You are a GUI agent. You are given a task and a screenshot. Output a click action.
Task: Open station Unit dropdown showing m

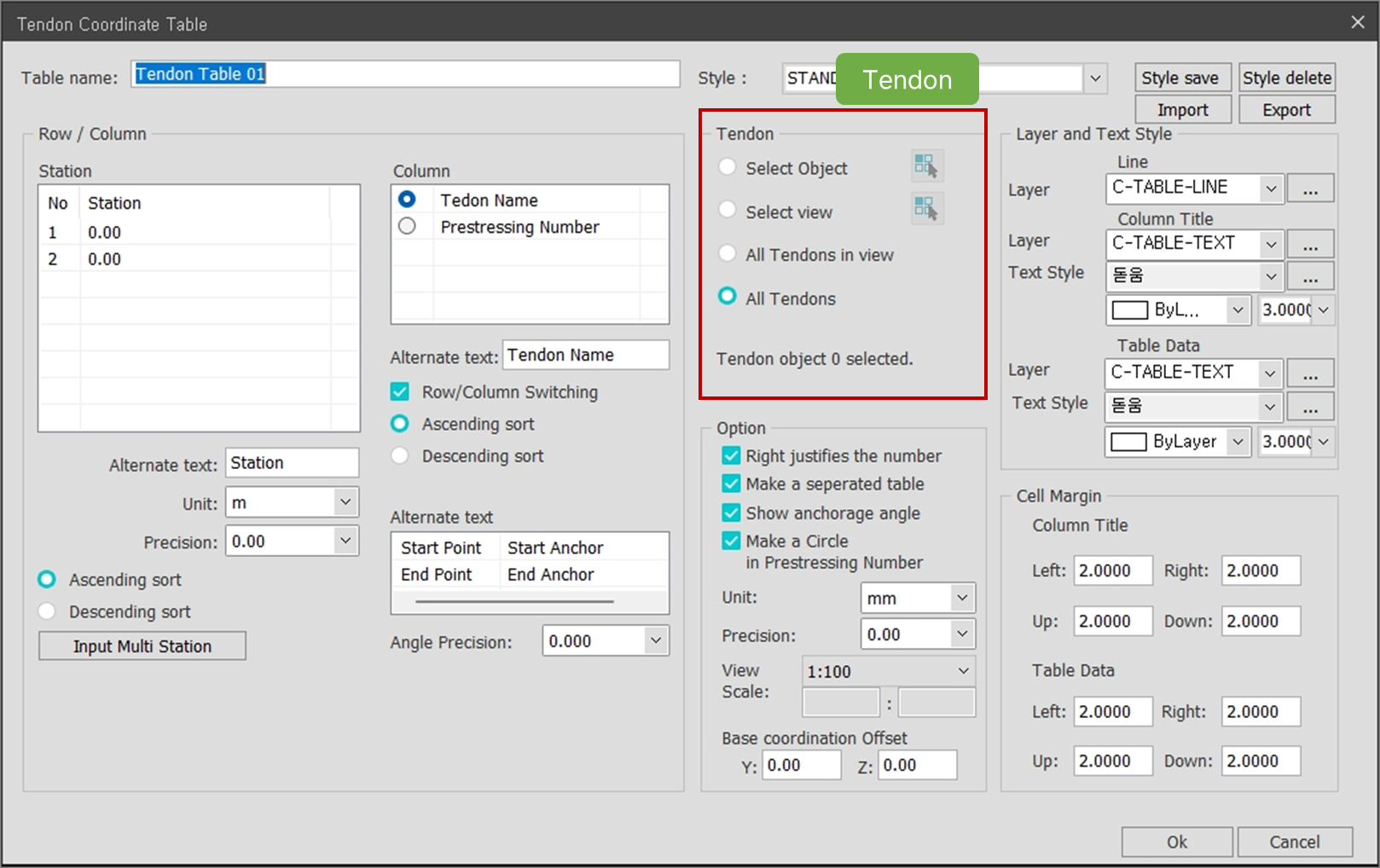click(345, 502)
